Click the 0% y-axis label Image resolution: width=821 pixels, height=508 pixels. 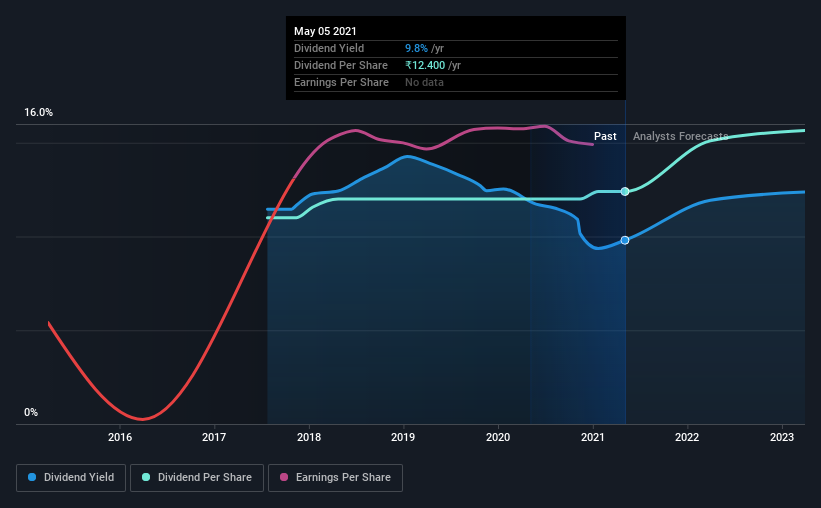(31, 413)
